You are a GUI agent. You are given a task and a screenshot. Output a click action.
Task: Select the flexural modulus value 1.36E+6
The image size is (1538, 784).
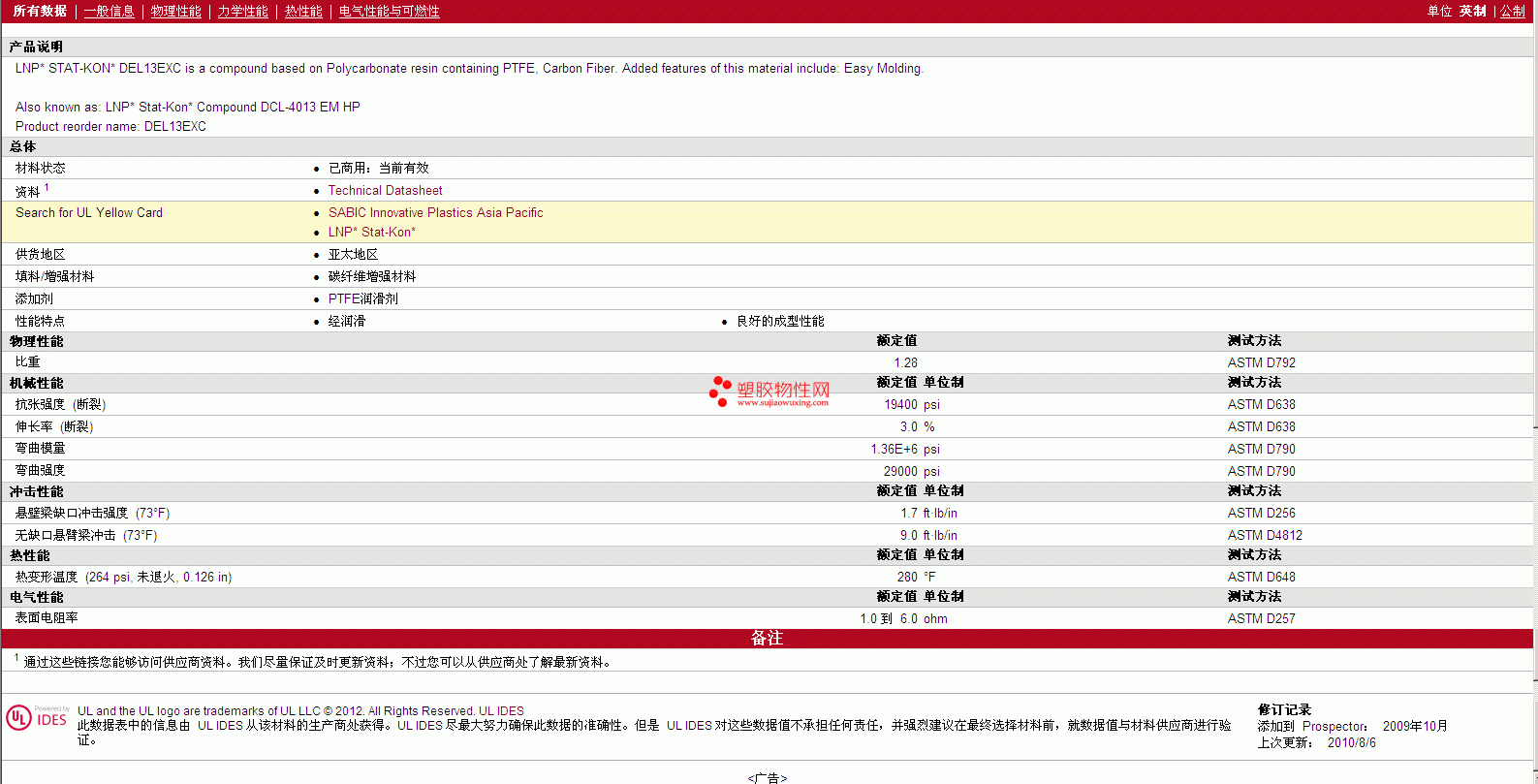point(895,450)
